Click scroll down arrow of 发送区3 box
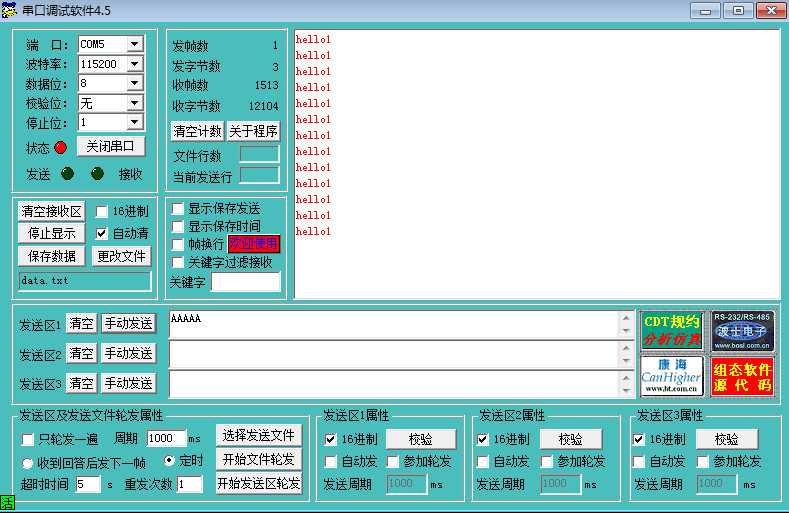 point(626,390)
